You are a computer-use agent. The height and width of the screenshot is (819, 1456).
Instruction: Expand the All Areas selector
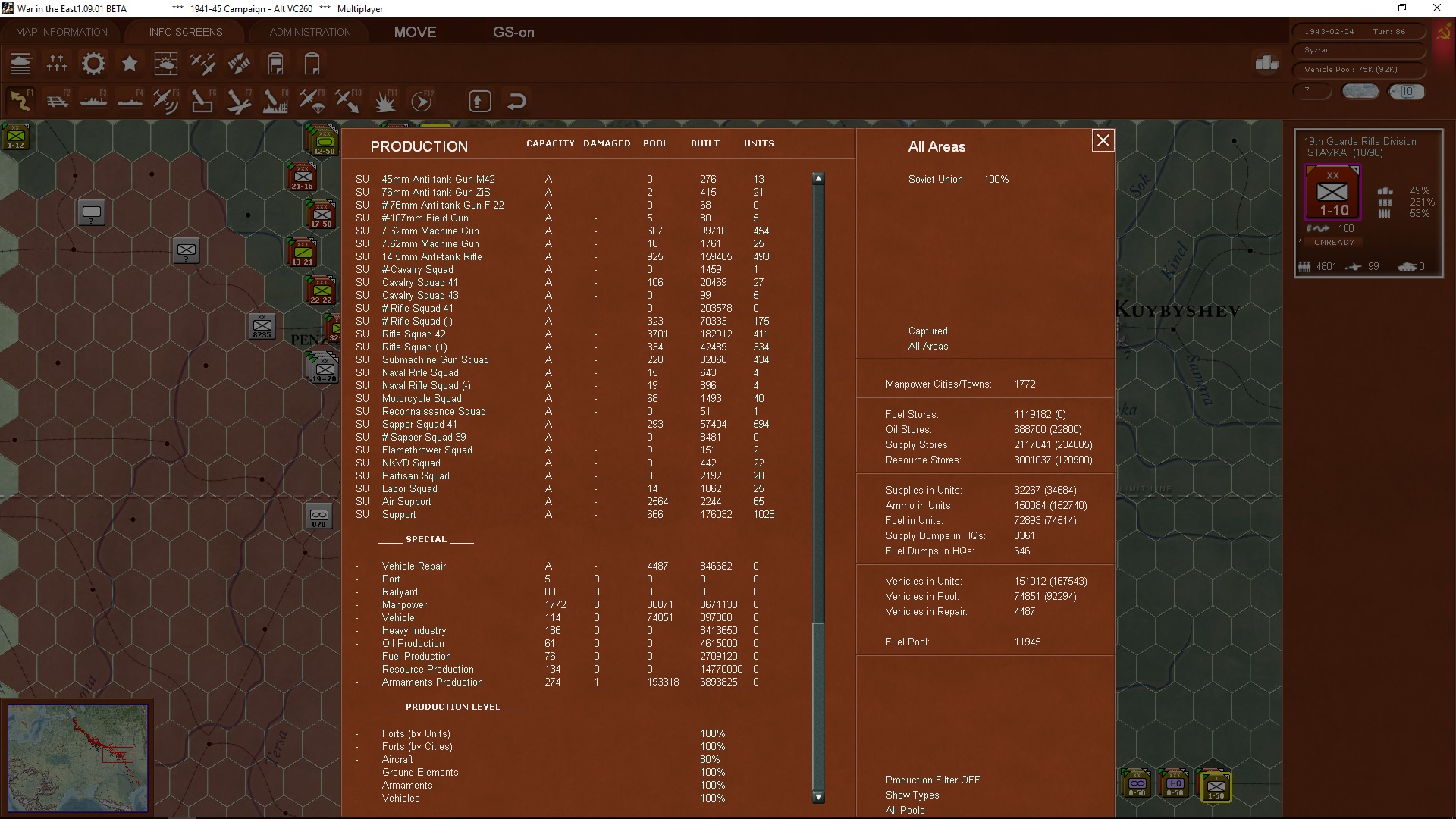[937, 146]
